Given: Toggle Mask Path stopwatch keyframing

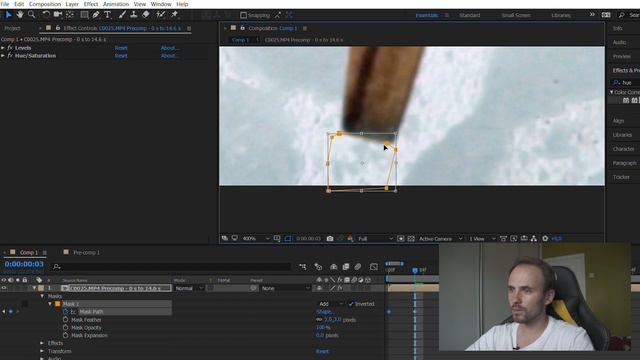Looking at the screenshot, I should (x=65, y=311).
